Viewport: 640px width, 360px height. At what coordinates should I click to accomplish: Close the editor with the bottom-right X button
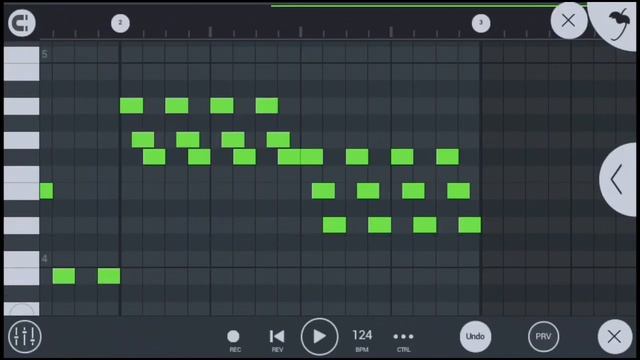614,337
